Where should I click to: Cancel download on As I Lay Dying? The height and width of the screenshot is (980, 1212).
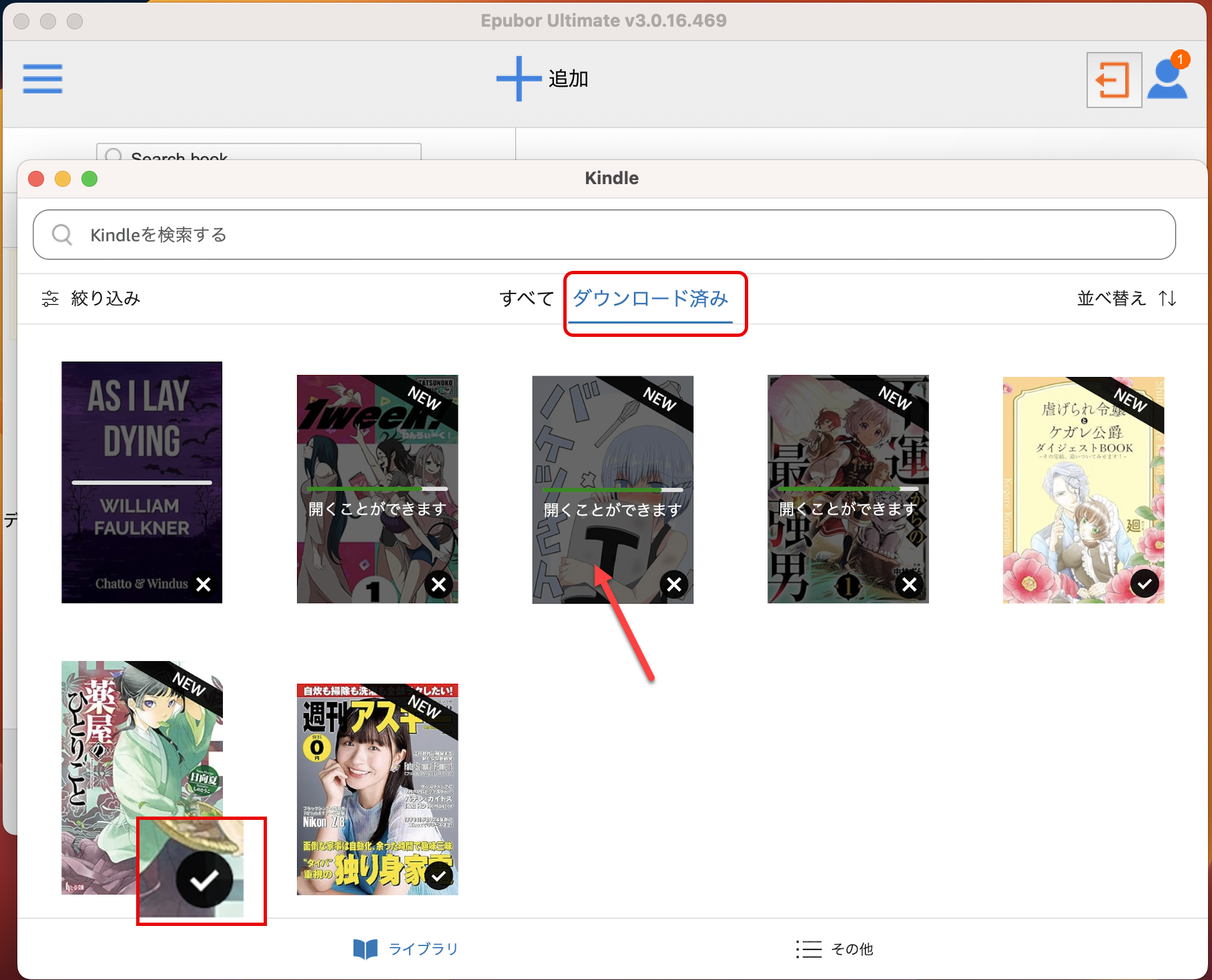(x=204, y=584)
